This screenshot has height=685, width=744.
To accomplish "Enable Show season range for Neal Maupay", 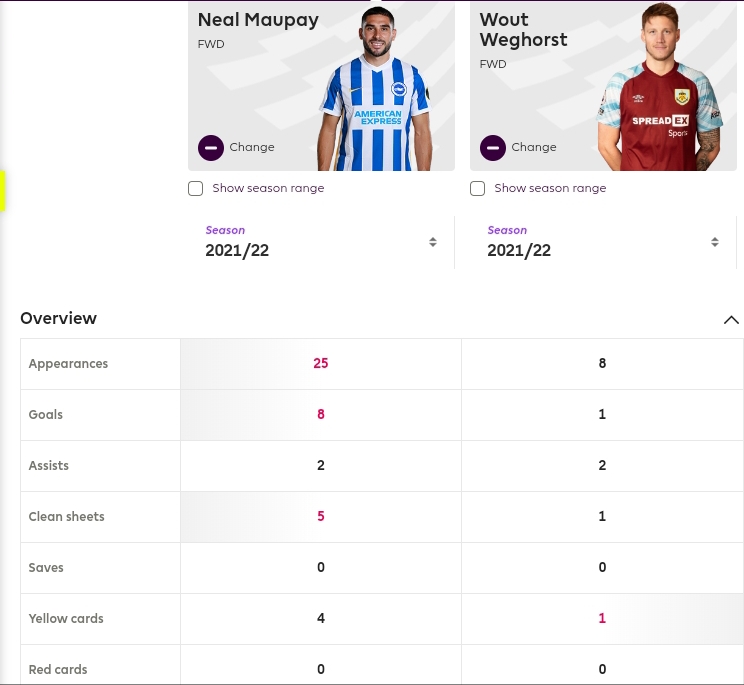I will tap(195, 188).
